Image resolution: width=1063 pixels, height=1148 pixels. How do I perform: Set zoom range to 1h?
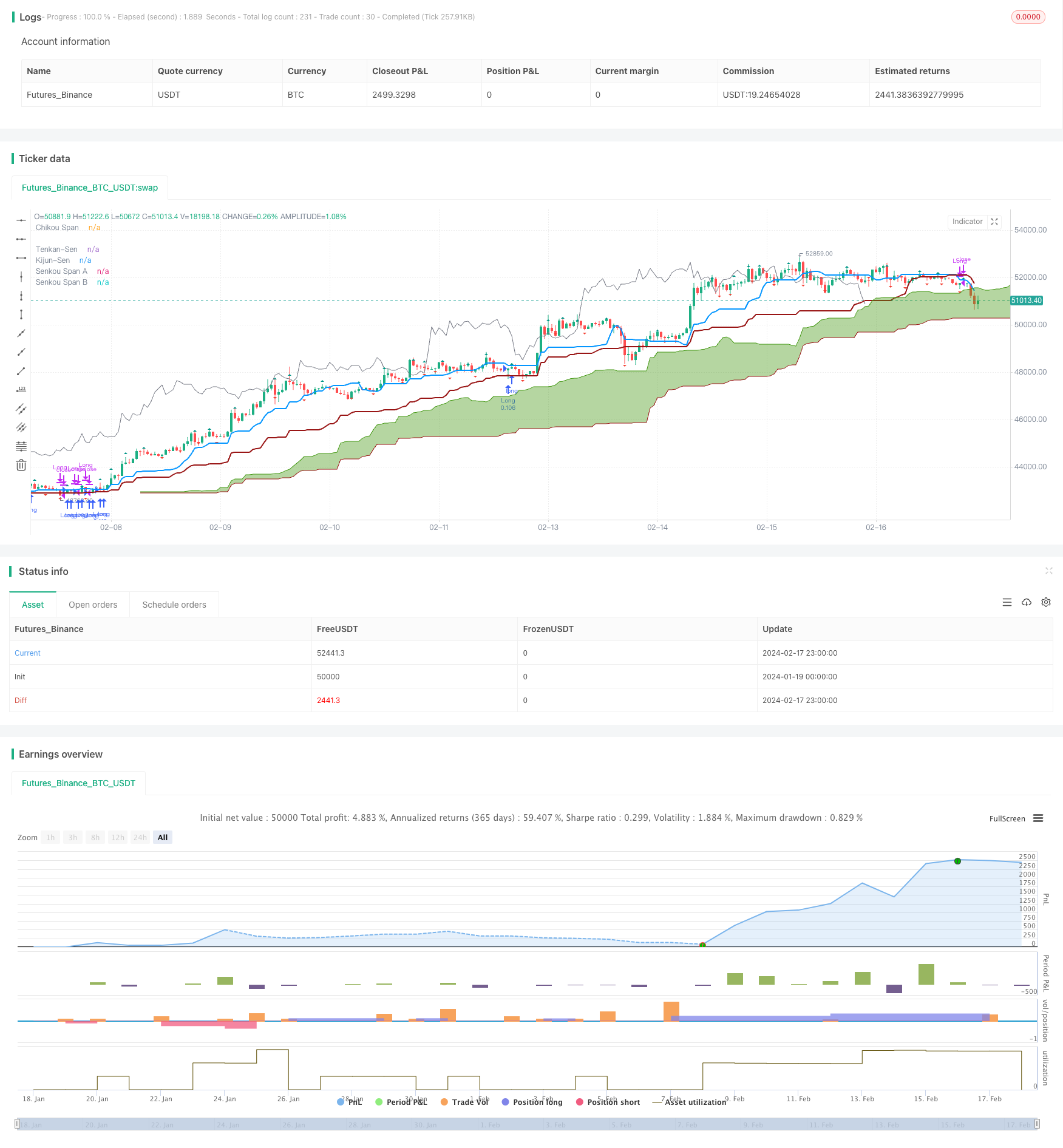50,837
